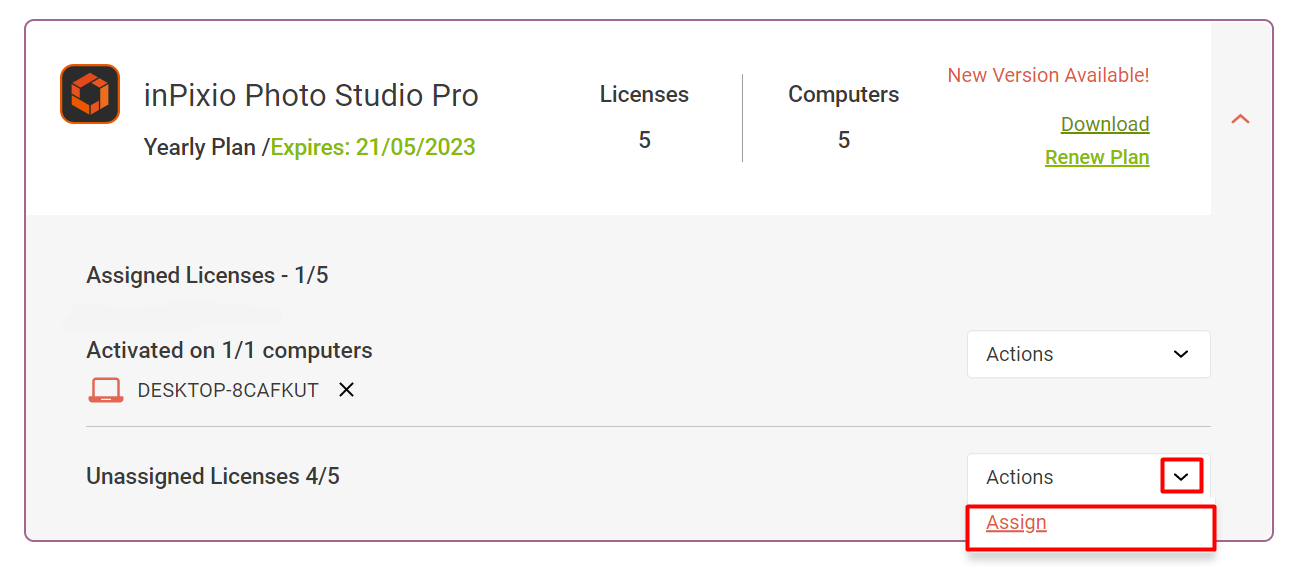Image resolution: width=1295 pixels, height=574 pixels.
Task: Click the Licenses column heading
Action: coord(644,94)
